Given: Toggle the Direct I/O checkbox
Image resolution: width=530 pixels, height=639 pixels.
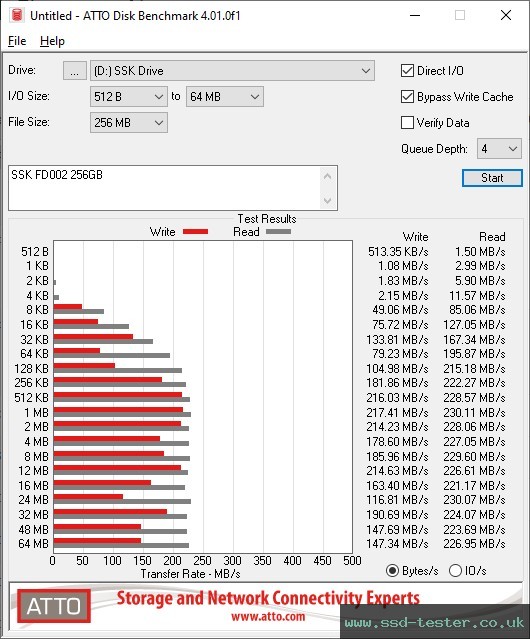Looking at the screenshot, I should tap(407, 71).
